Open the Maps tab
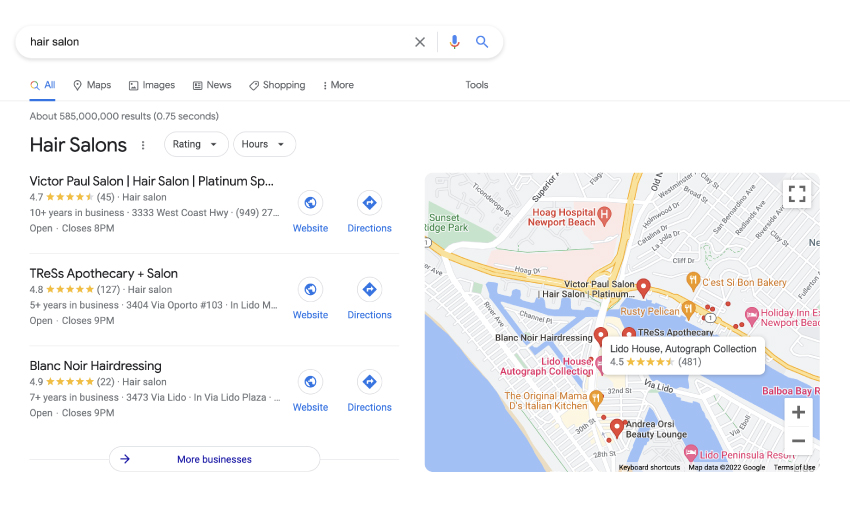 pos(91,85)
